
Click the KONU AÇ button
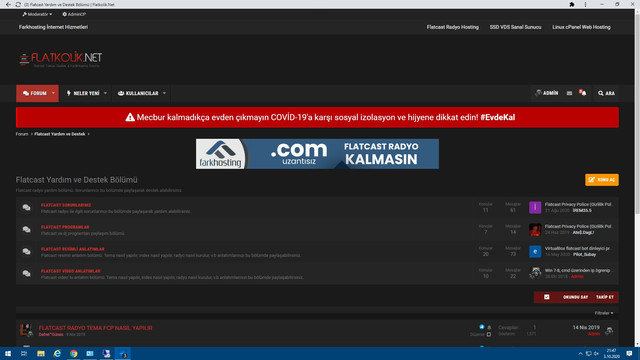pyautogui.click(x=602, y=180)
